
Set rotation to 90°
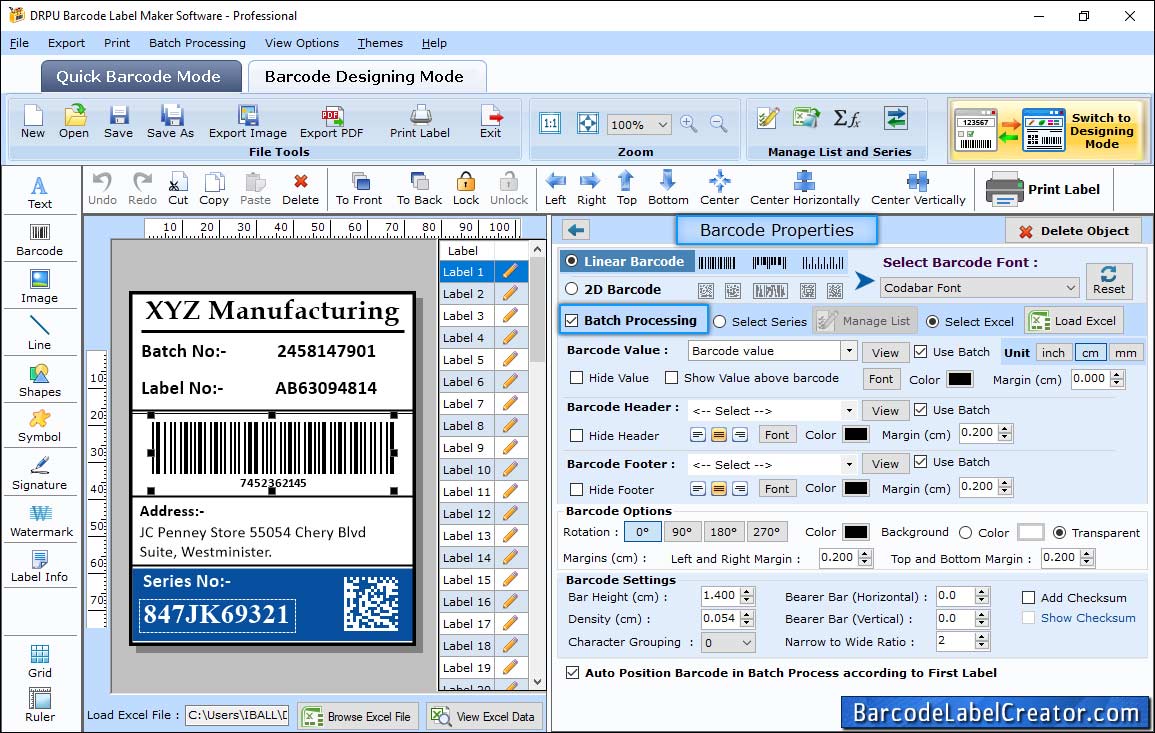681,532
